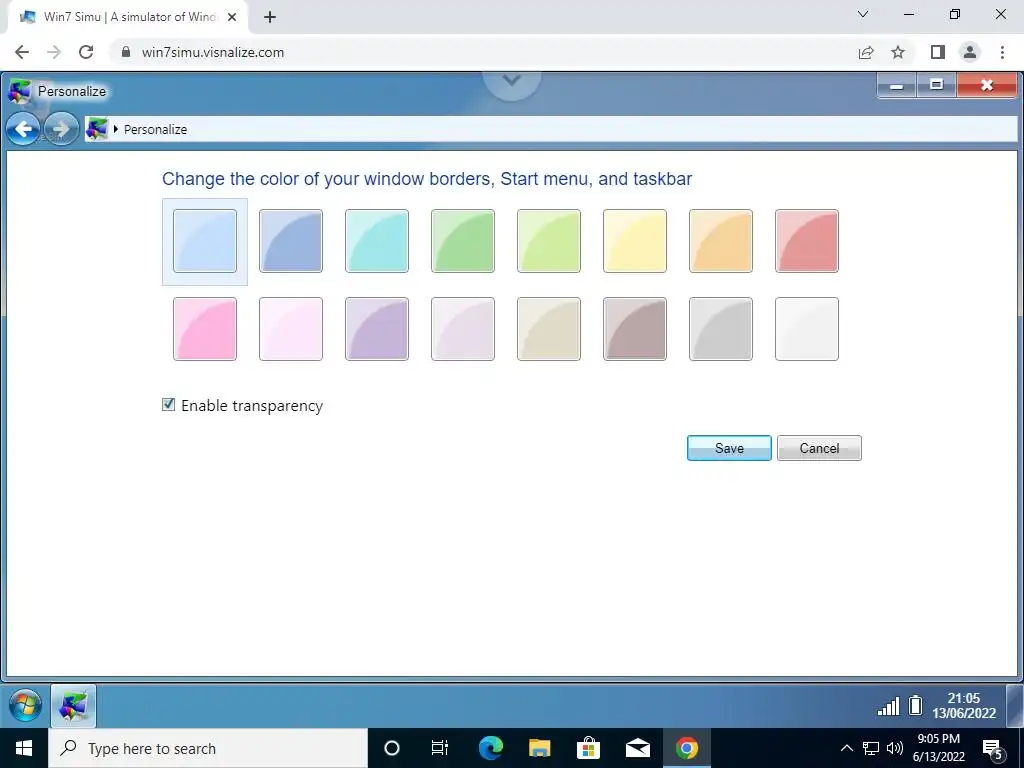Minimize the Personalize simulator window

897,86
